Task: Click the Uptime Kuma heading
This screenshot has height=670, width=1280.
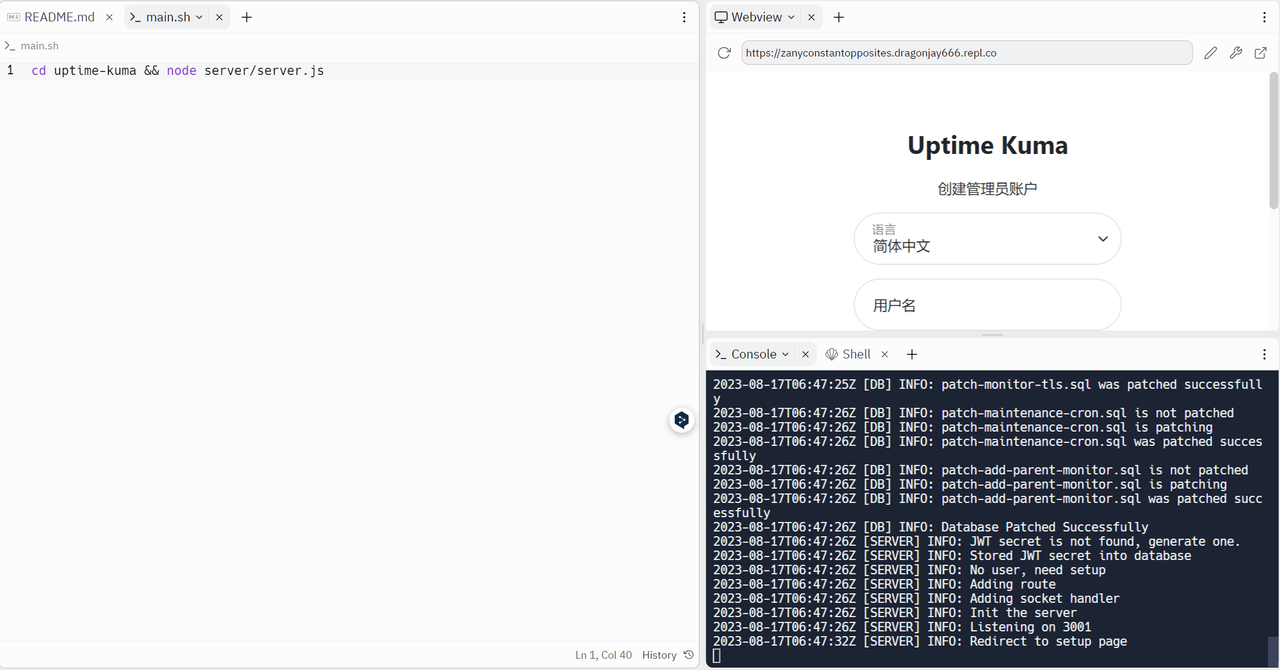Action: (x=987, y=145)
